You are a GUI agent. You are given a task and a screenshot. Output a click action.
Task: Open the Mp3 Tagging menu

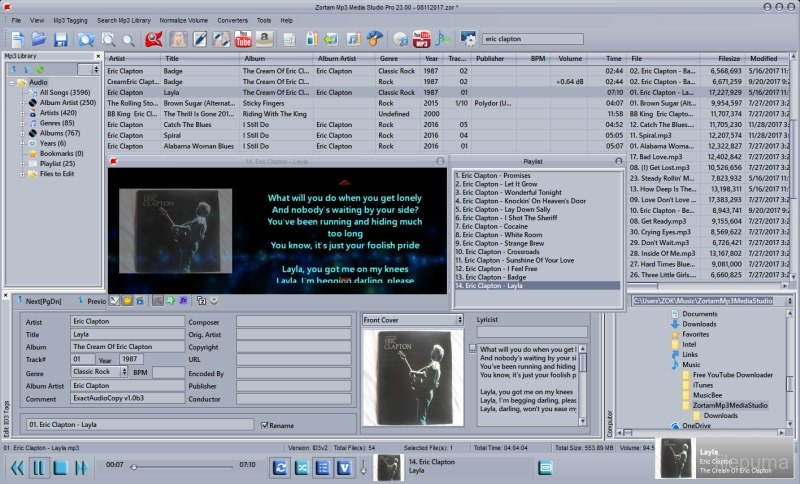click(x=69, y=19)
